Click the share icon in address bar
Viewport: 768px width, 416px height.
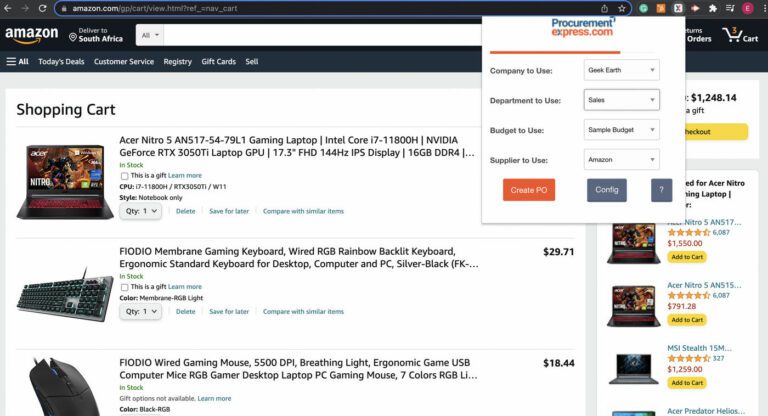coord(604,8)
